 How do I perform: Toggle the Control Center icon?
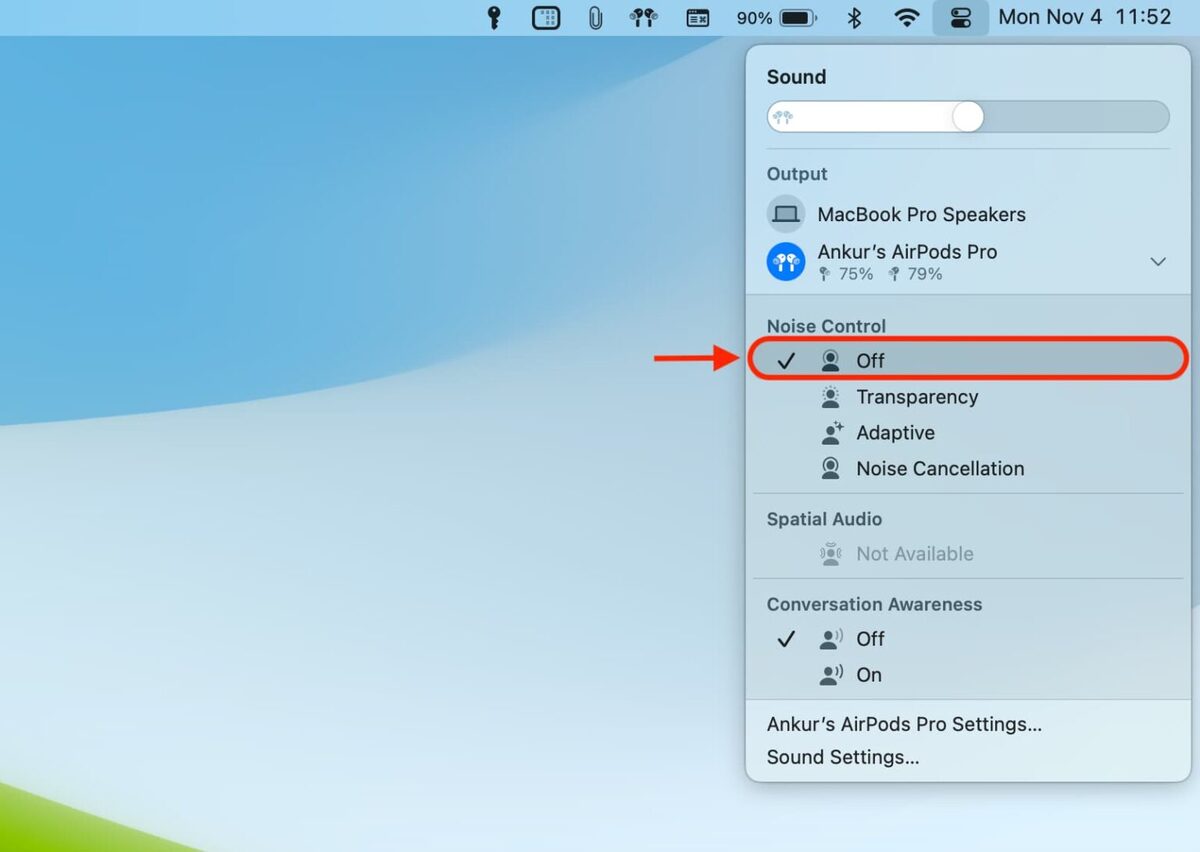click(x=960, y=18)
